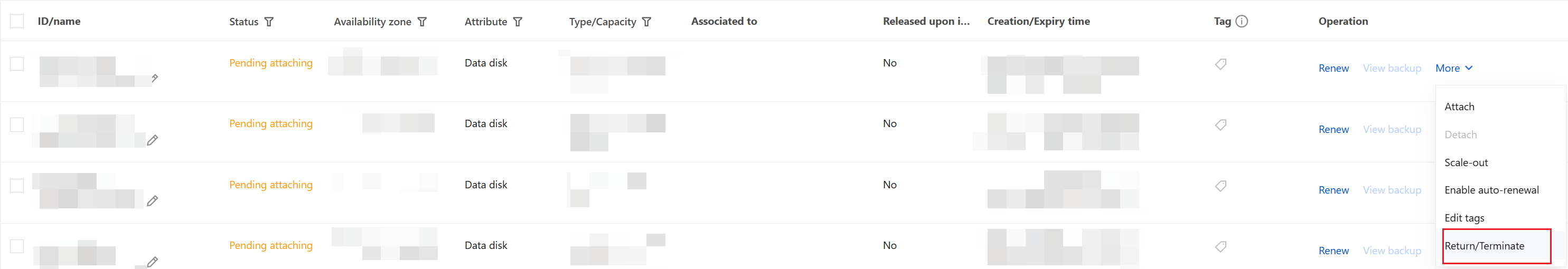Click the tag icon in fourth row
Viewport: 1568px width, 269px height.
pyautogui.click(x=1220, y=246)
